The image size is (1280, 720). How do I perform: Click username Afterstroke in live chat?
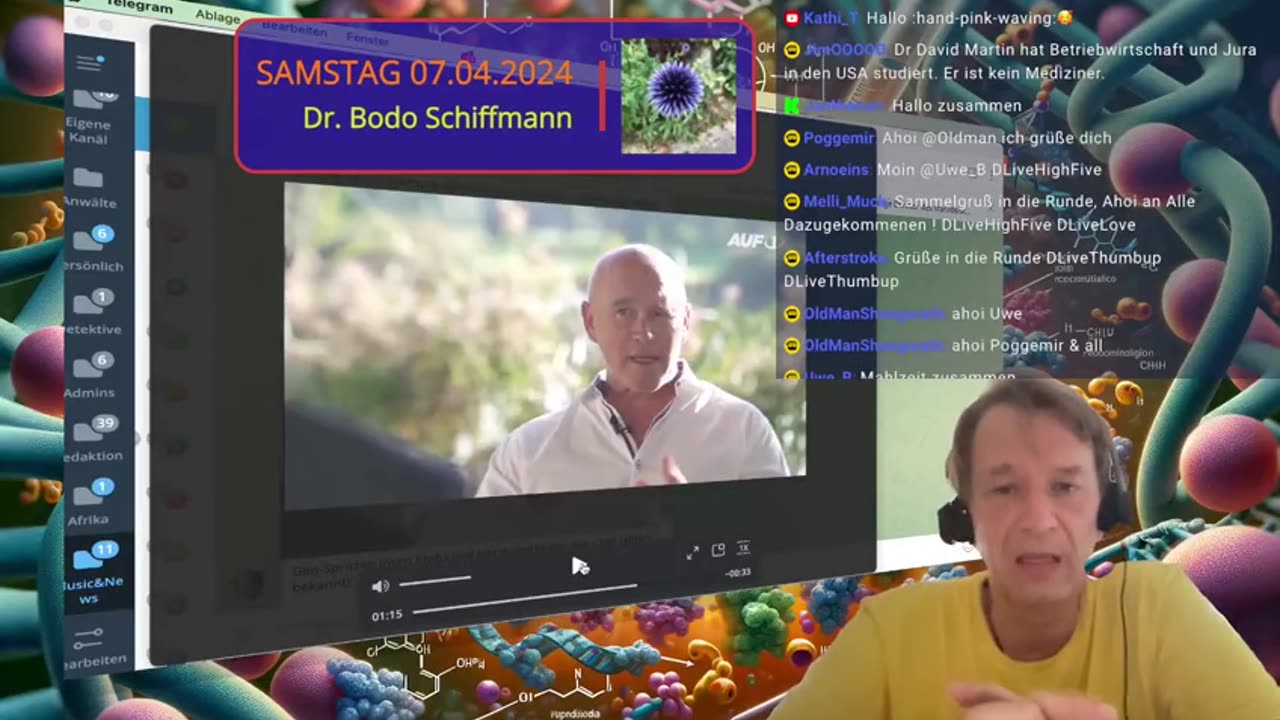(x=845, y=257)
